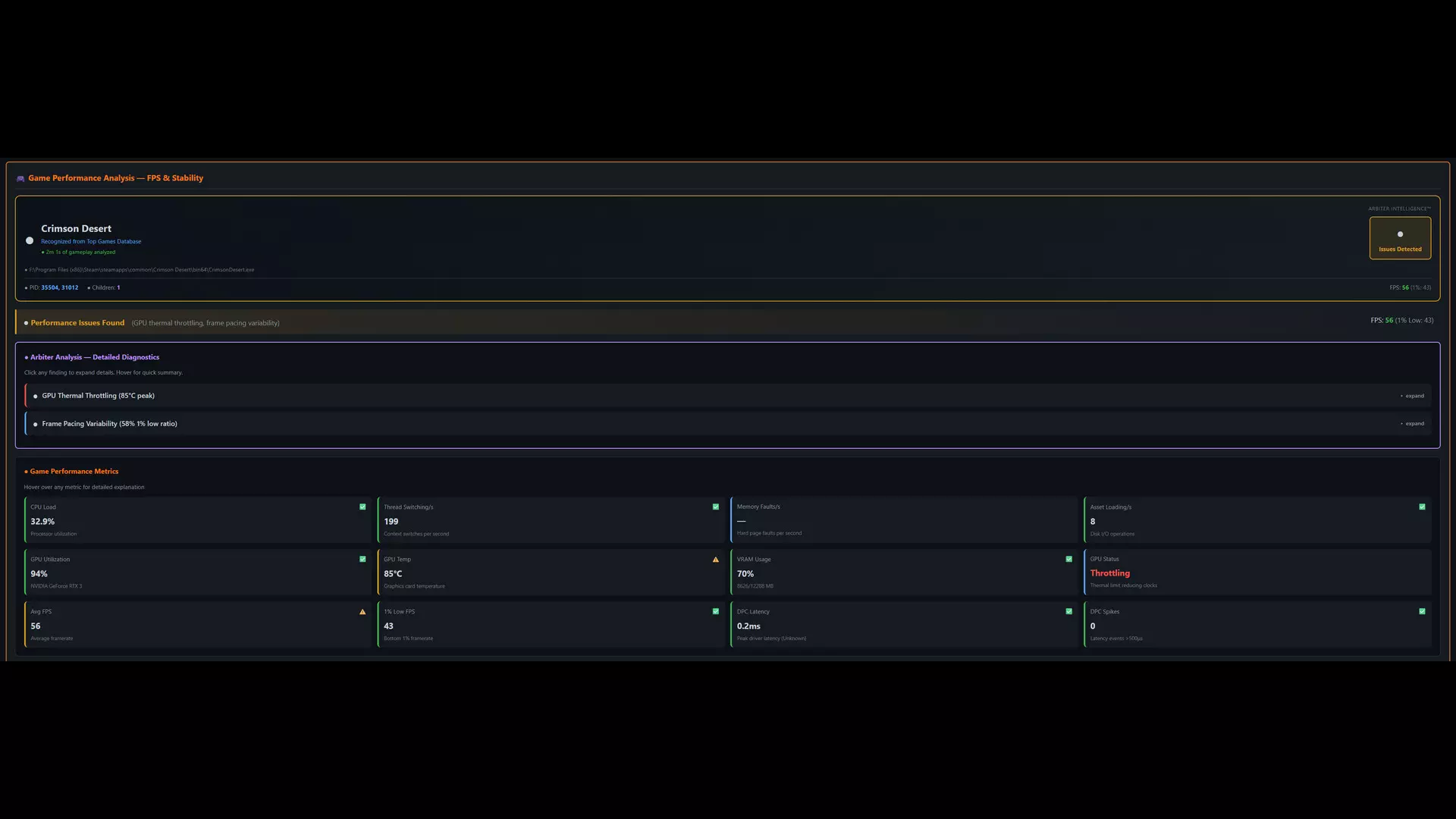
Task: Click the 56 value under Avg FPS
Action: (x=36, y=626)
